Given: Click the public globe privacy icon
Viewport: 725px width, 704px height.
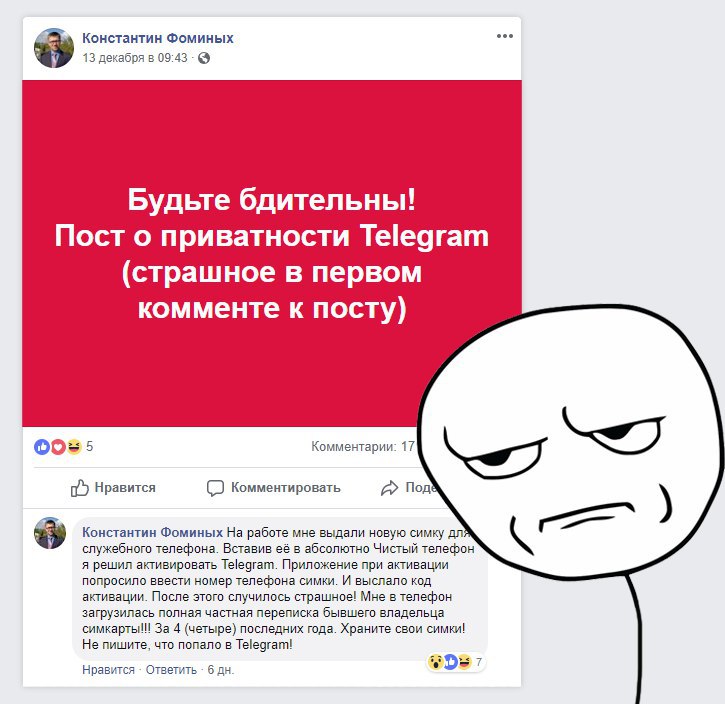Looking at the screenshot, I should 204,58.
